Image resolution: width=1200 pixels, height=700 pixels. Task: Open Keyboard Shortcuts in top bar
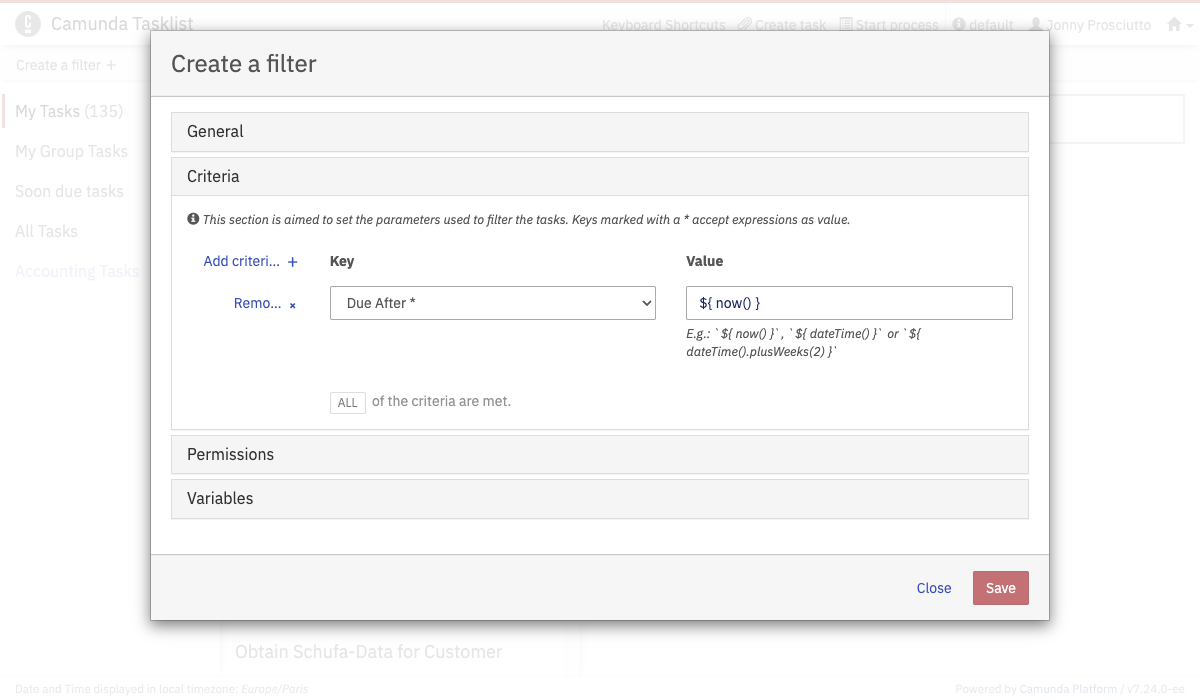(663, 25)
